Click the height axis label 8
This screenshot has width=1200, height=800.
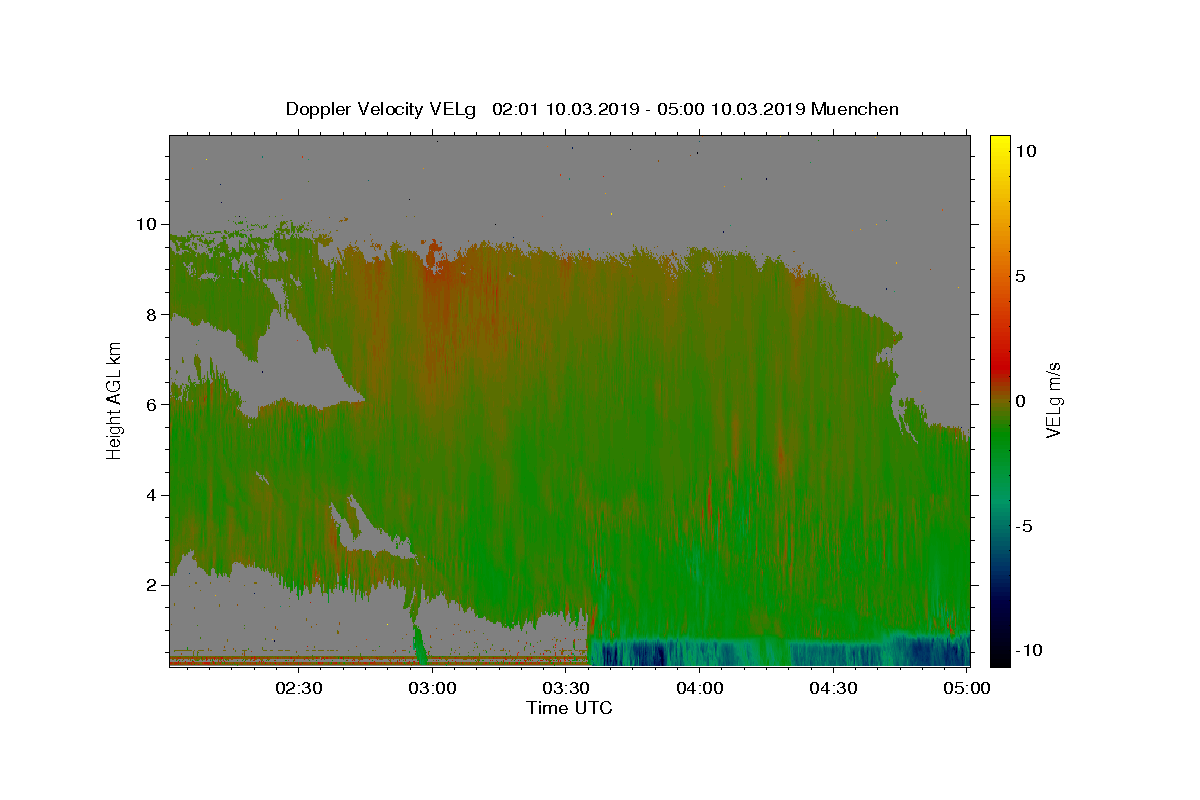tap(154, 315)
